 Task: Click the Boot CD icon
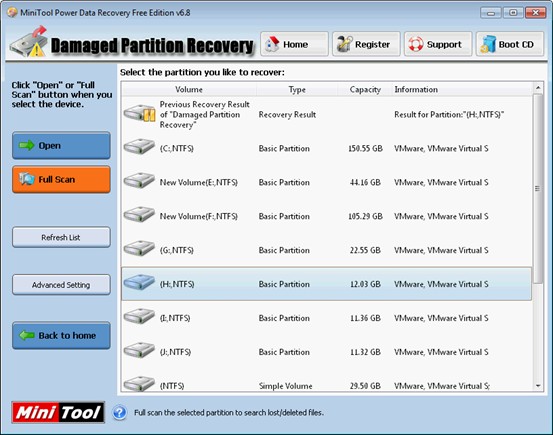tap(488, 44)
